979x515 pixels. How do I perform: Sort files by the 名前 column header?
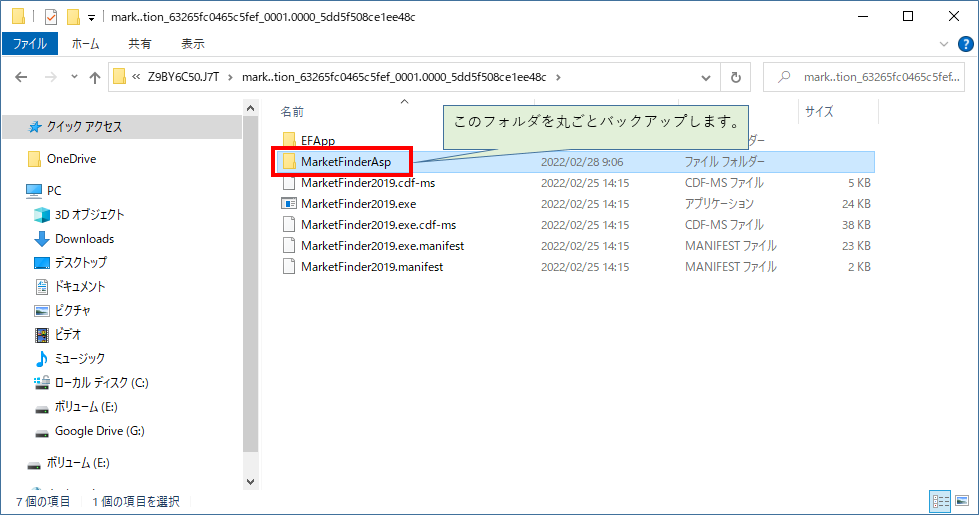click(x=292, y=112)
